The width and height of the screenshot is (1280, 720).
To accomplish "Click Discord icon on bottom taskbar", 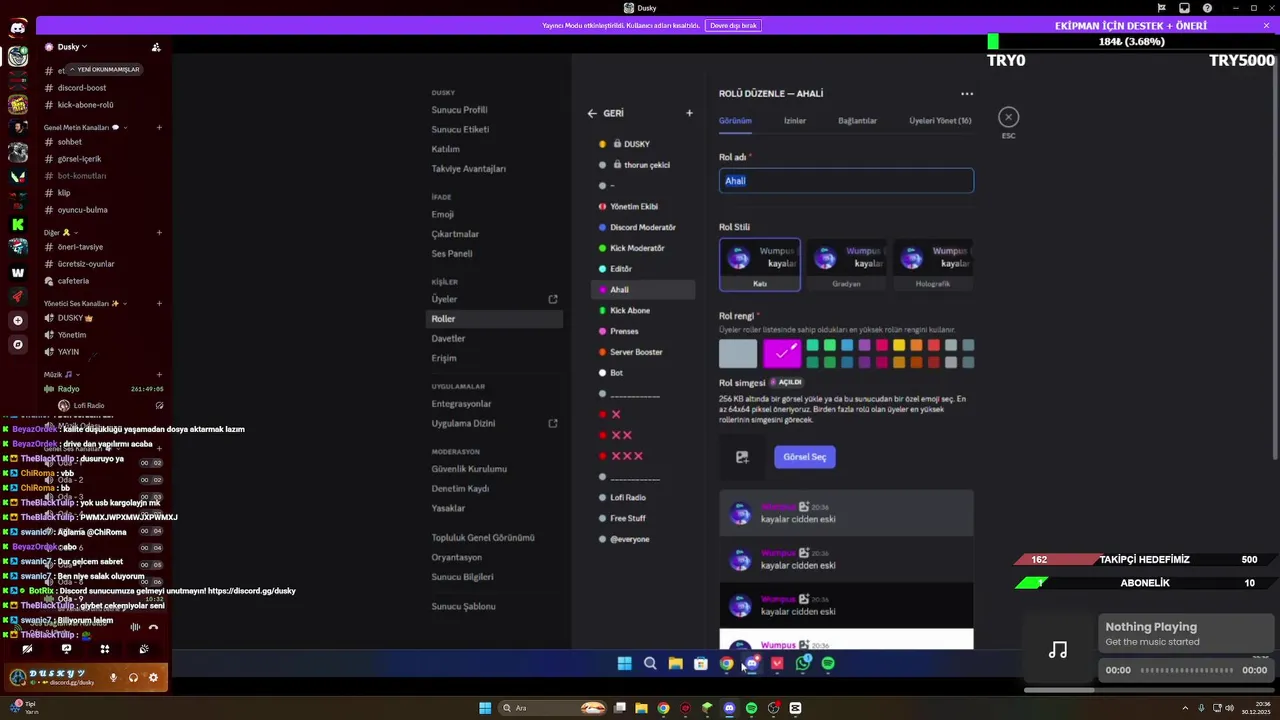I will click(x=729, y=708).
